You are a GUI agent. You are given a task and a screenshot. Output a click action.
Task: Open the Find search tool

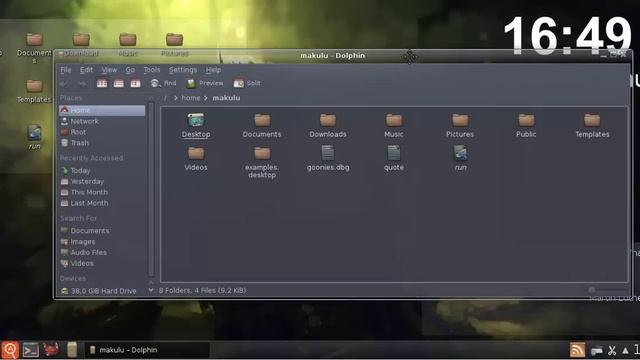click(x=163, y=83)
